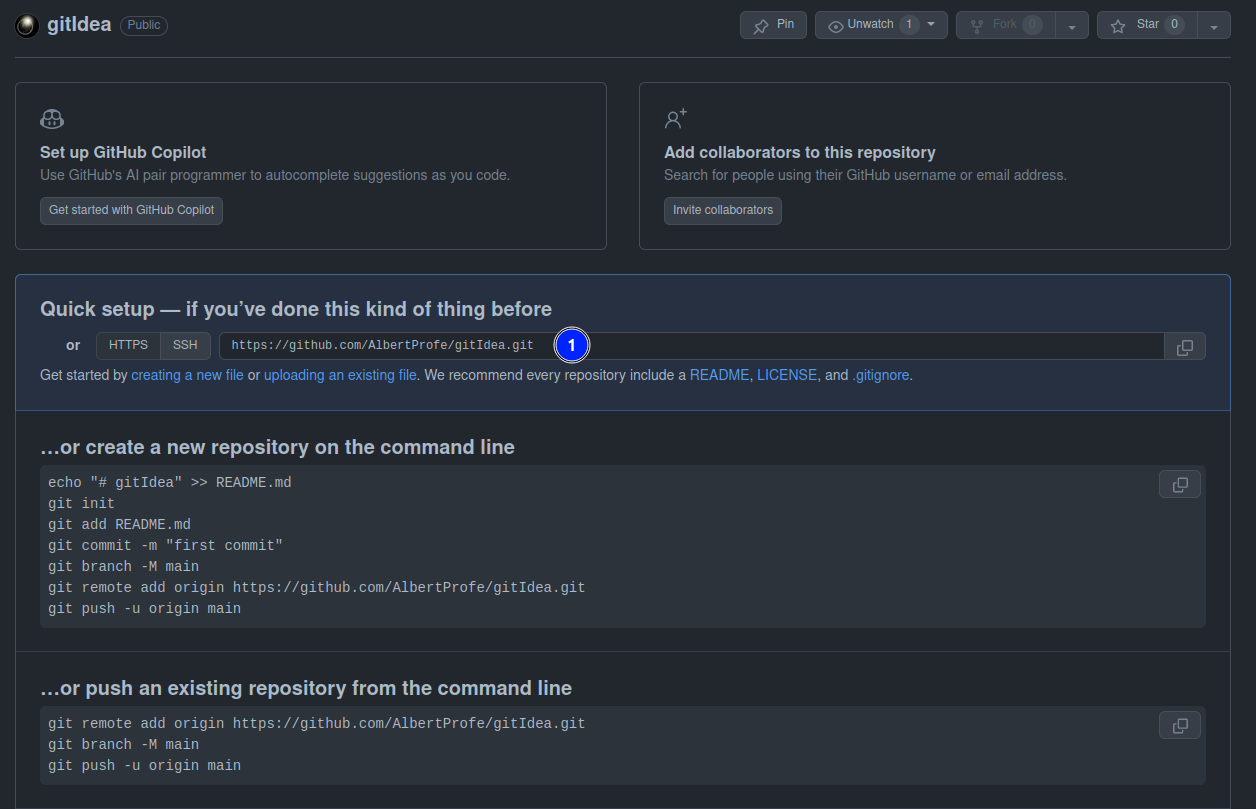Screen dimensions: 1256x809
Task: Open the Unwatch dropdown caret
Action: [932, 25]
